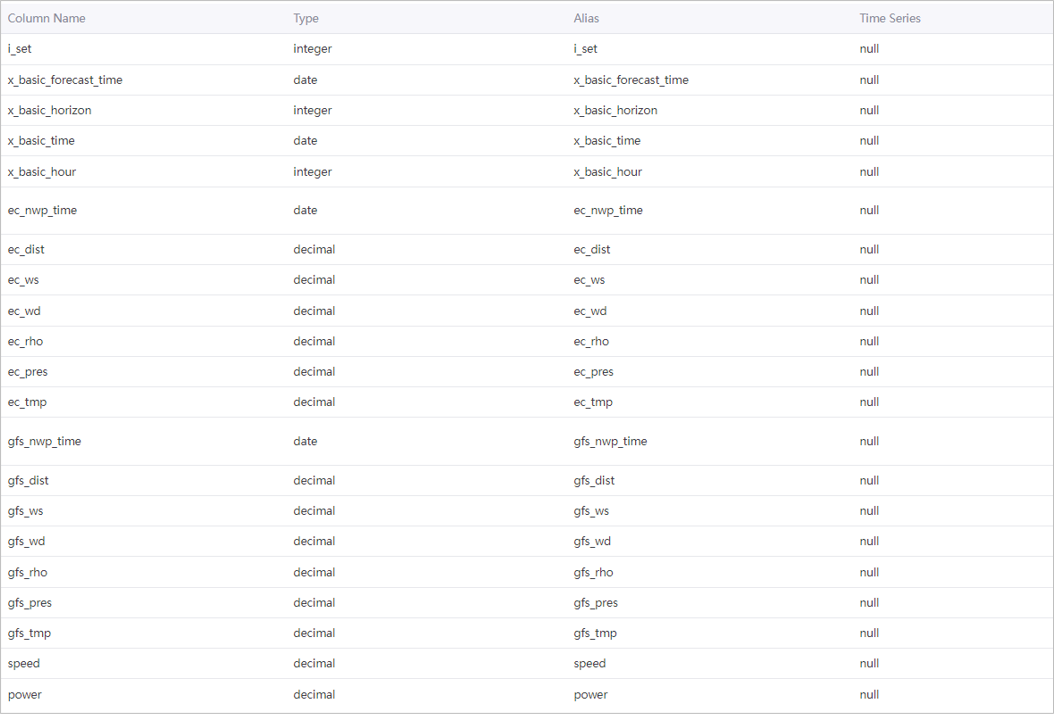Screen dimensions: 1054x714
Task: Click the Time Series value for x_basic_hour
Action: pos(869,172)
